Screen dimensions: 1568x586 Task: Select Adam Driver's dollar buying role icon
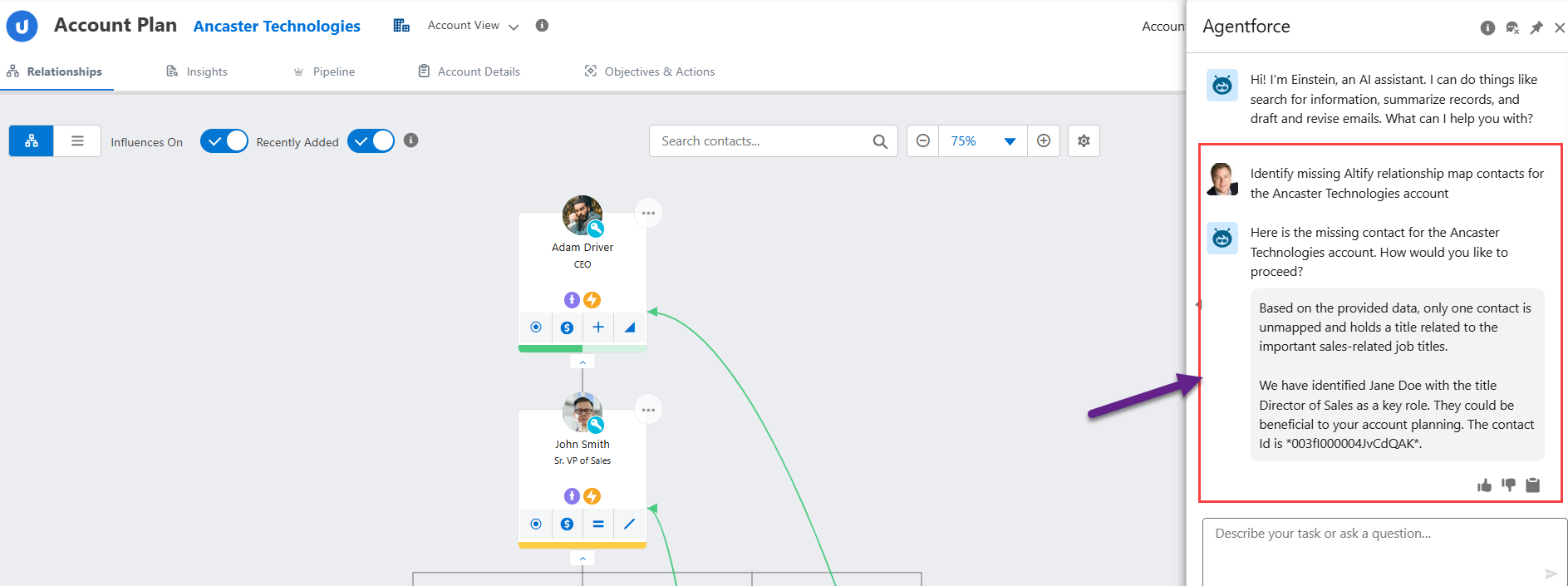click(x=567, y=327)
